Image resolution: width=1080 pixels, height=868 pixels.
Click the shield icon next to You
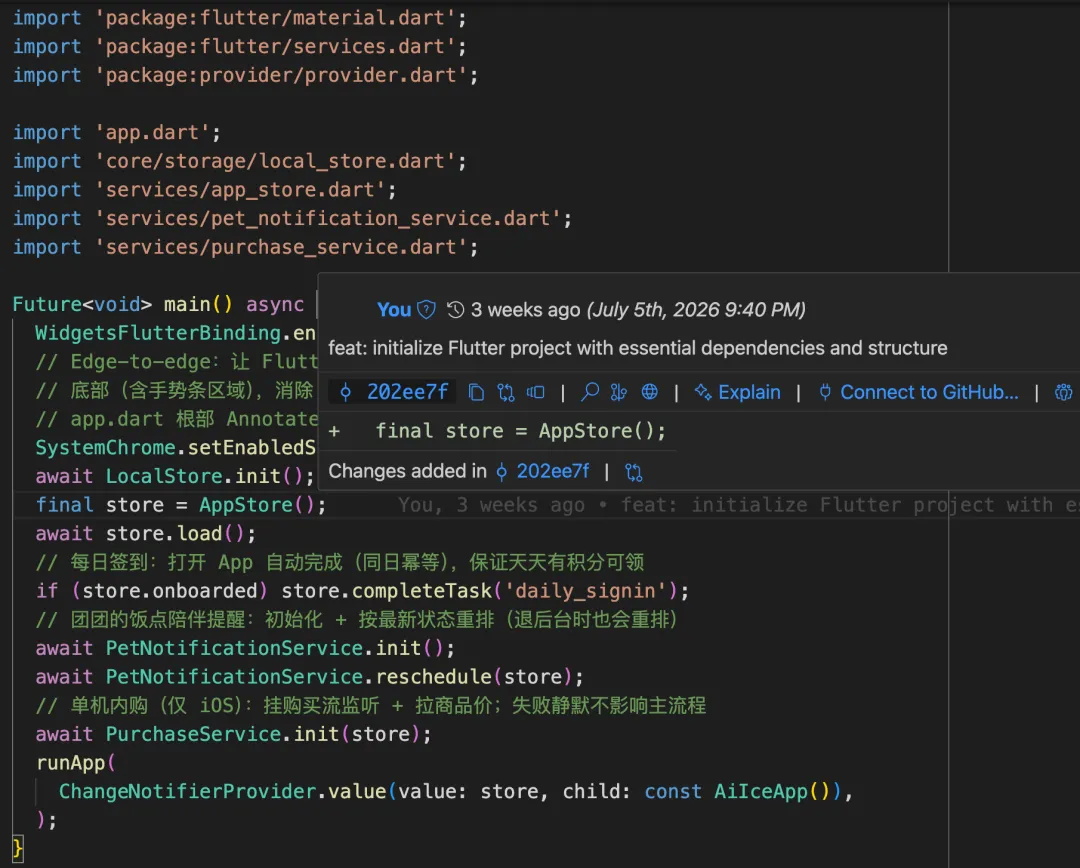426,310
